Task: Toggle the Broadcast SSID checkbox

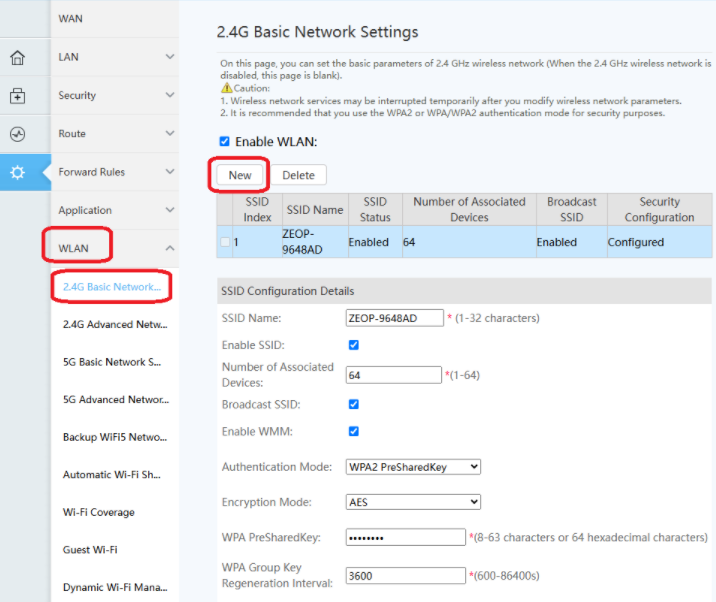Action: (353, 404)
